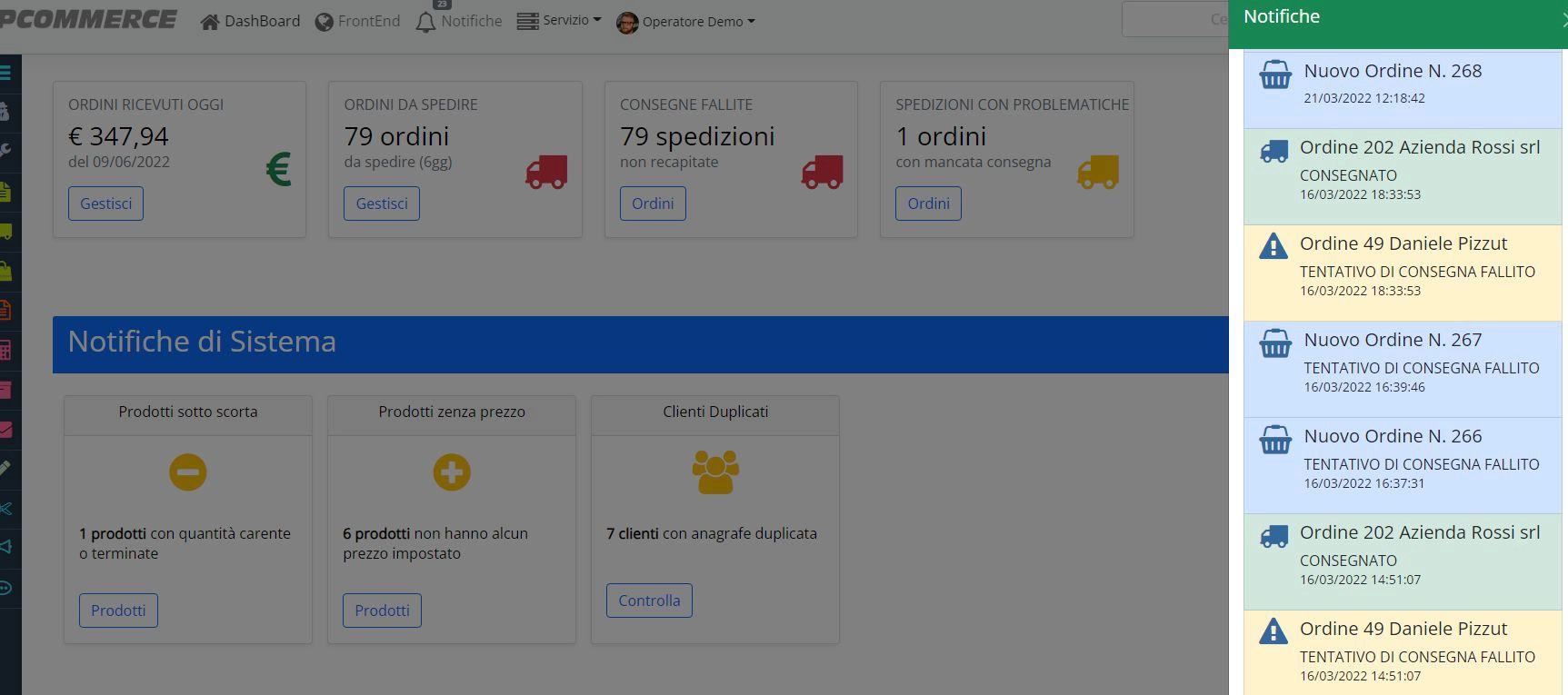1568x695 pixels.
Task: Click Gestisci under Ordini ricevuti oggi
Action: click(x=105, y=204)
